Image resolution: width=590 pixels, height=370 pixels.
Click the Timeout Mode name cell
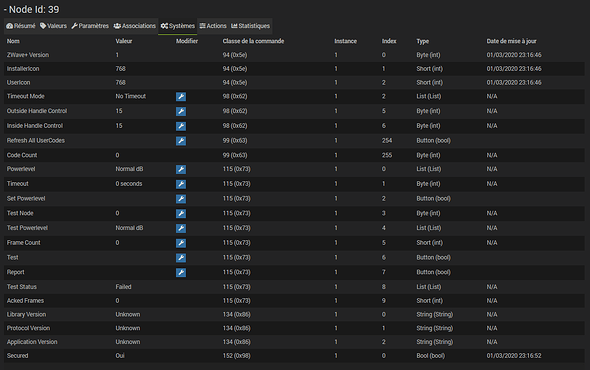26,96
